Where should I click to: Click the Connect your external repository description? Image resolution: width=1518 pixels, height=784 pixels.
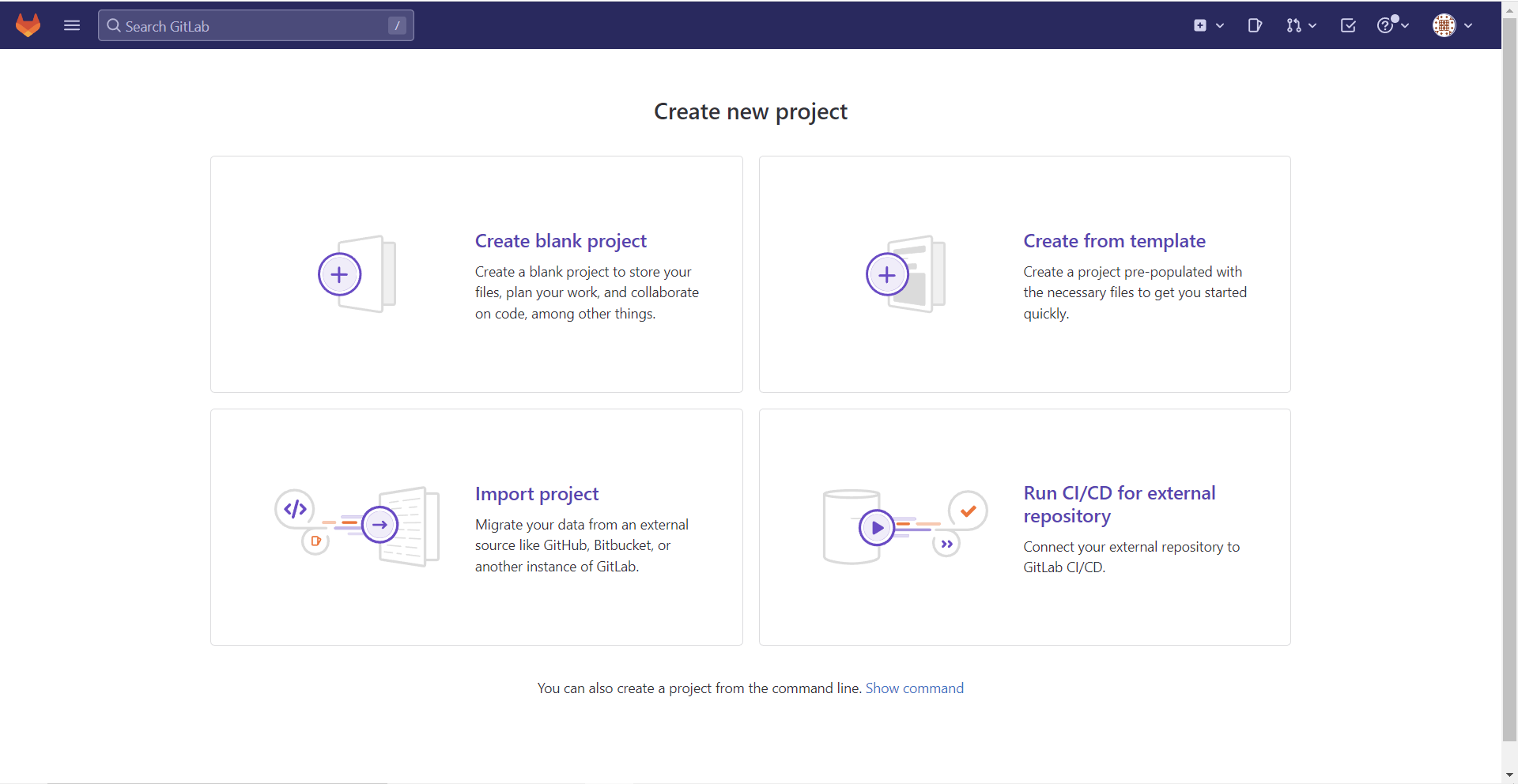click(x=1131, y=557)
